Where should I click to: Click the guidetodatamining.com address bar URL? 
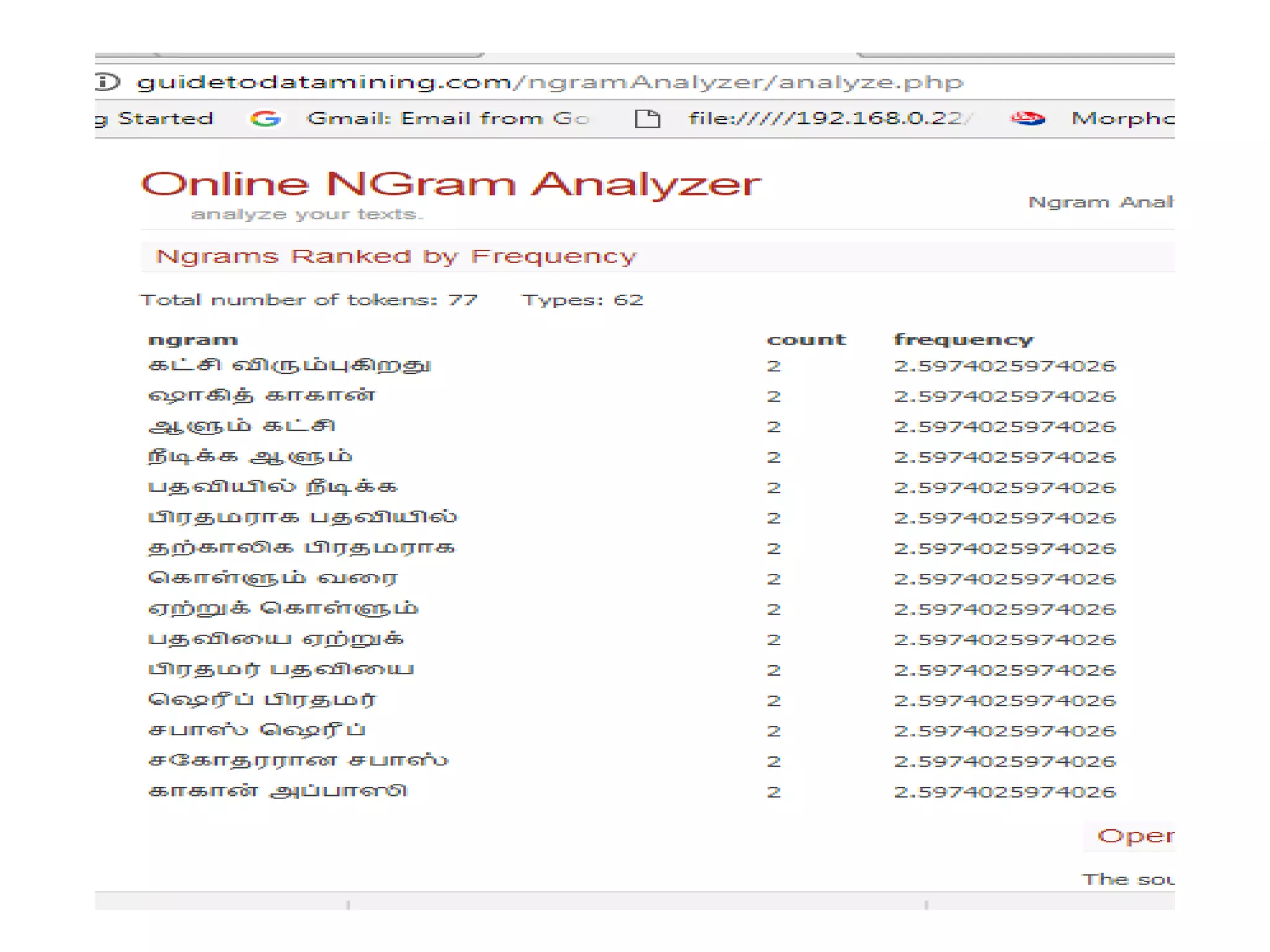click(549, 82)
